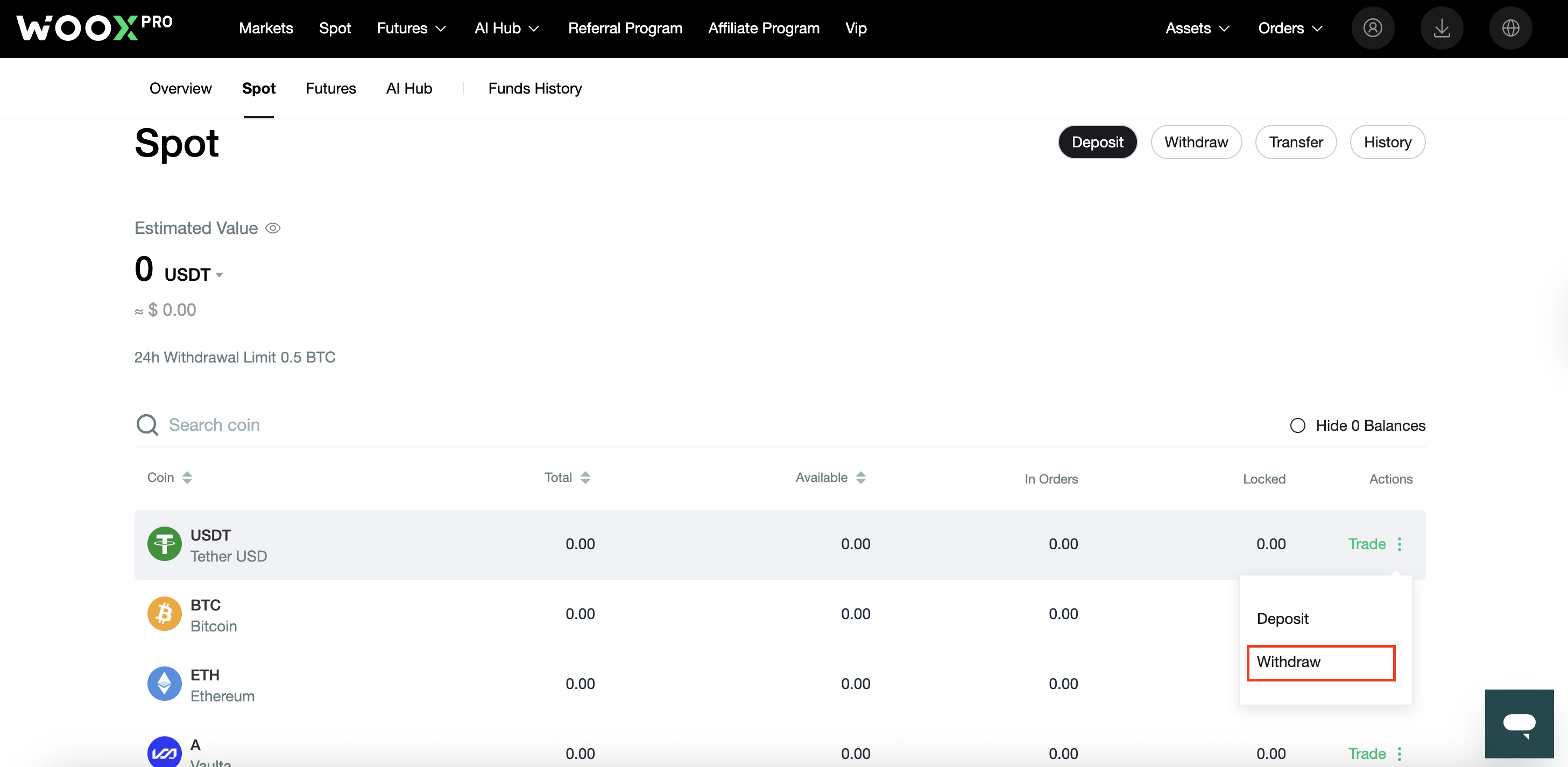Click the magnifier search icon
This screenshot has height=767, width=1568.
(x=147, y=424)
